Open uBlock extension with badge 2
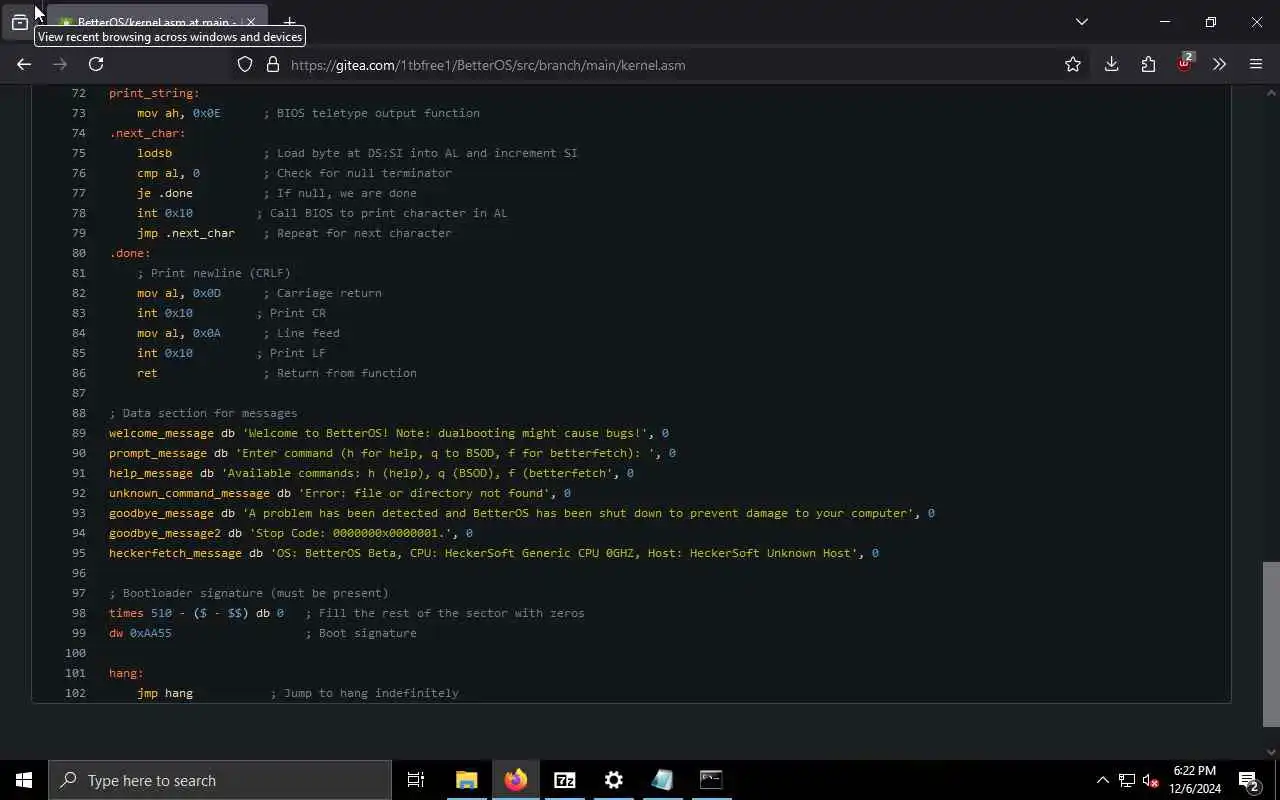Screen dimensions: 1280x800 [x=1184, y=65]
